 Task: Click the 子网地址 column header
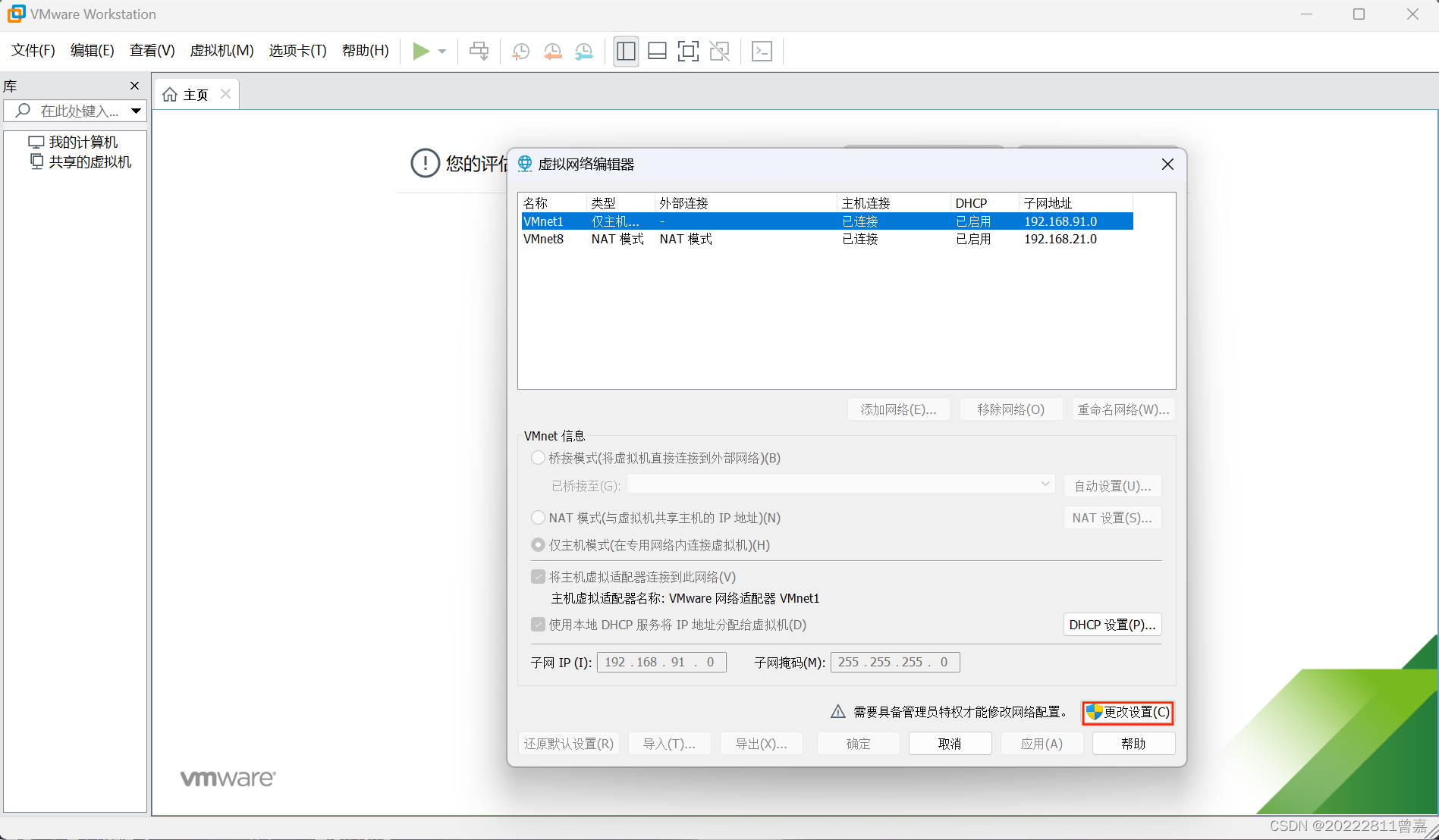(1076, 203)
